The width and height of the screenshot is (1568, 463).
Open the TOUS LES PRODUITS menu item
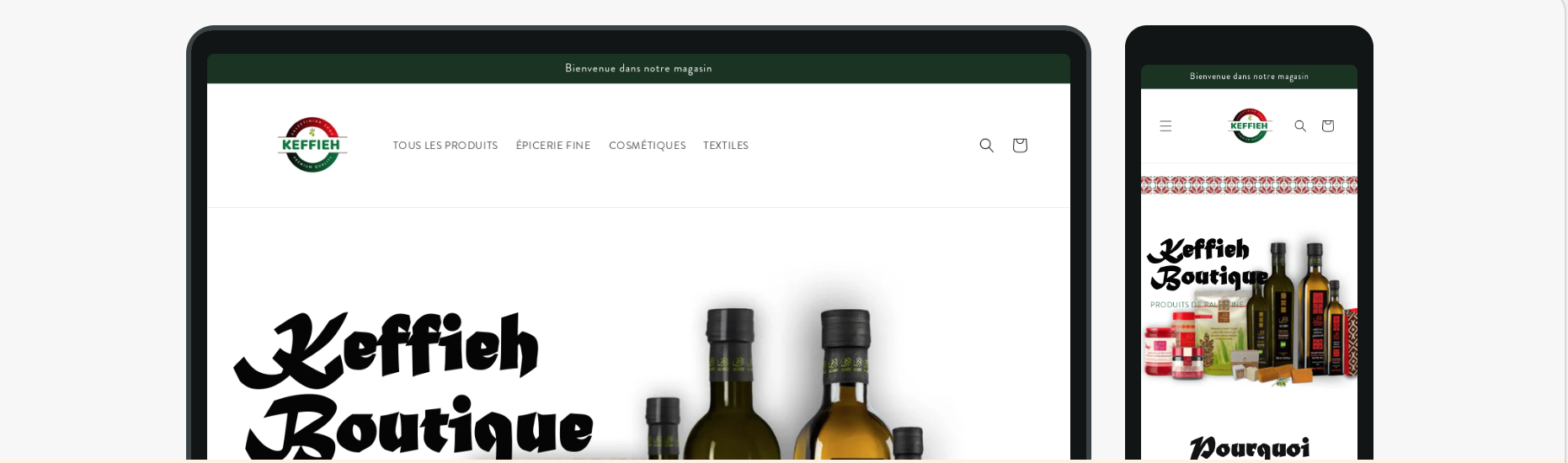coord(445,146)
